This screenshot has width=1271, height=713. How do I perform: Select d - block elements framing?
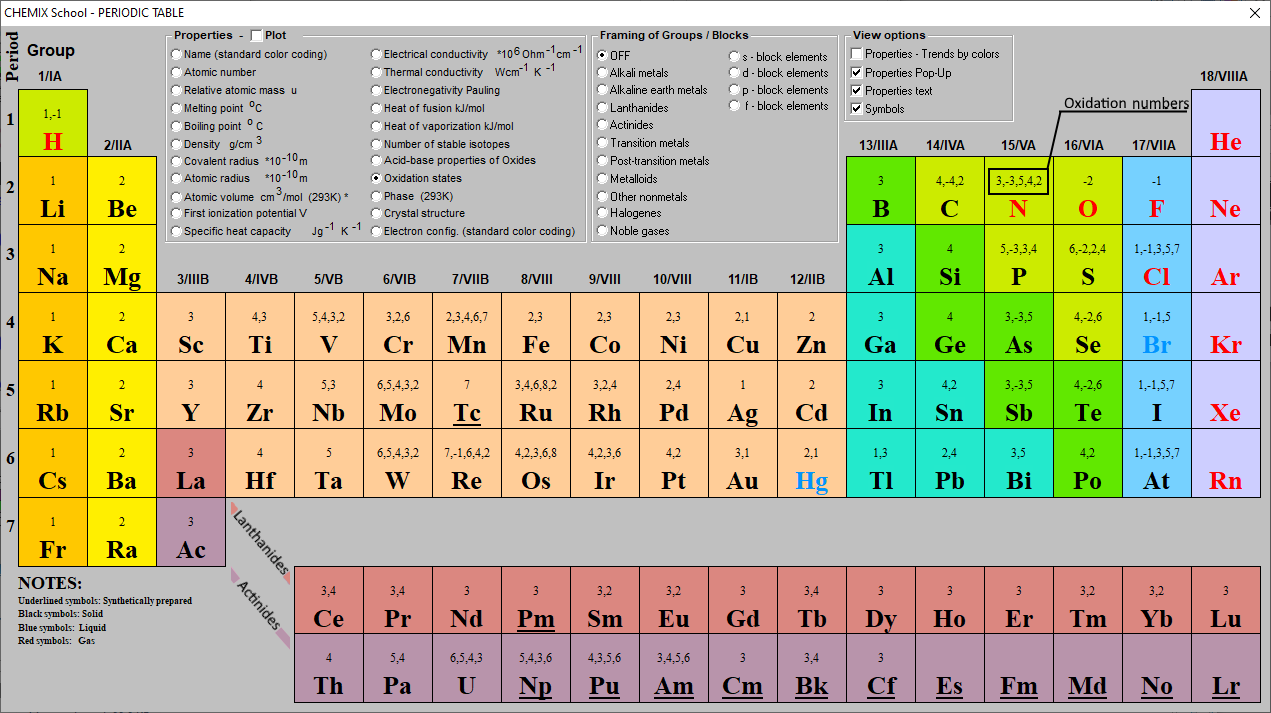pyautogui.click(x=735, y=73)
